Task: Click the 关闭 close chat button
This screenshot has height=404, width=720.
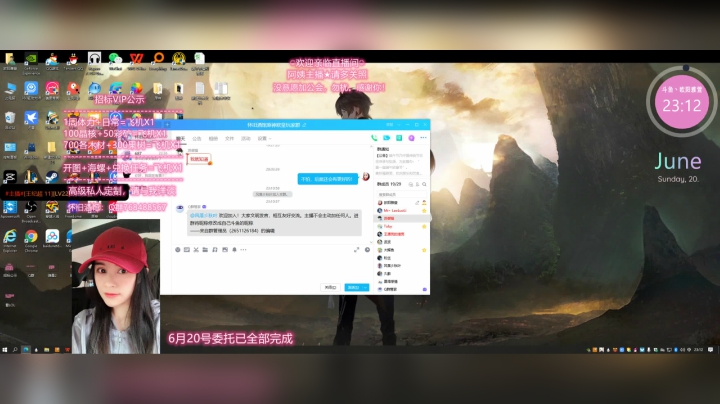Action: [331, 287]
